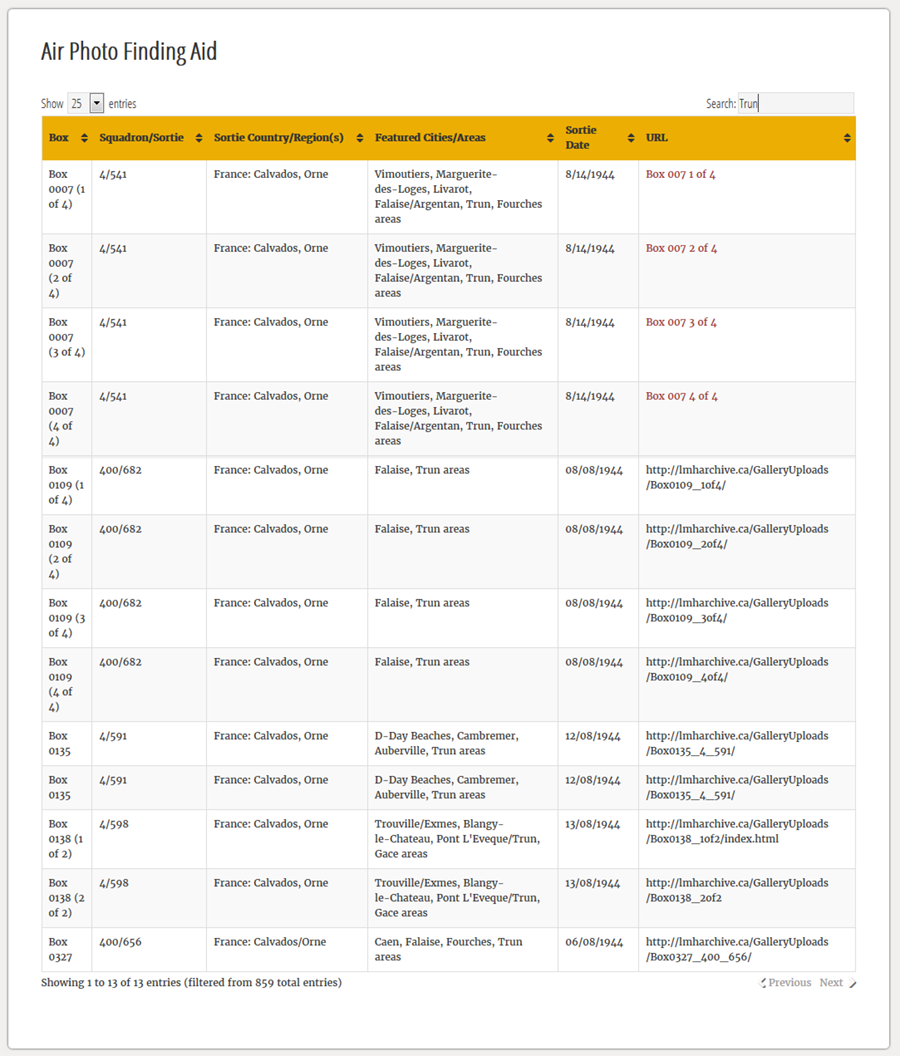This screenshot has width=900, height=1056.
Task: Click the Sortie Date header label
Action: click(581, 137)
